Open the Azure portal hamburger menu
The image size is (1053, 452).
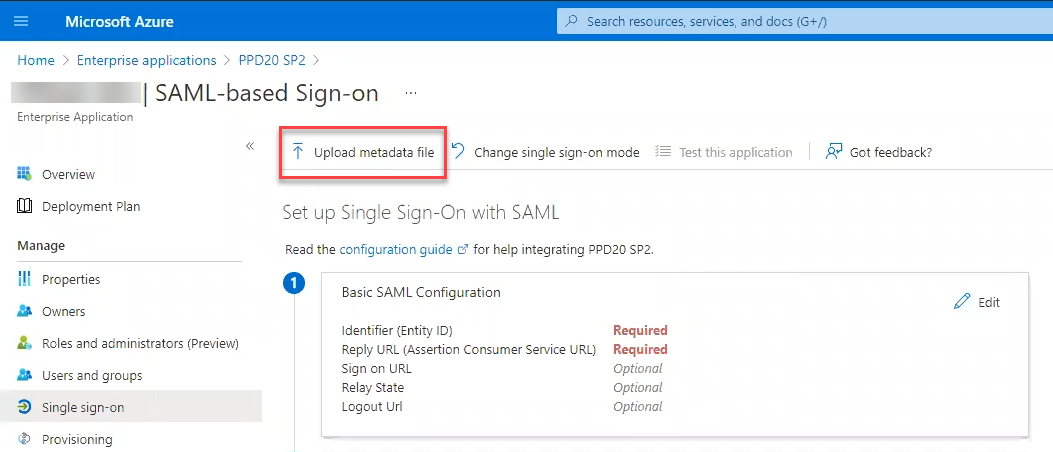pos(21,21)
